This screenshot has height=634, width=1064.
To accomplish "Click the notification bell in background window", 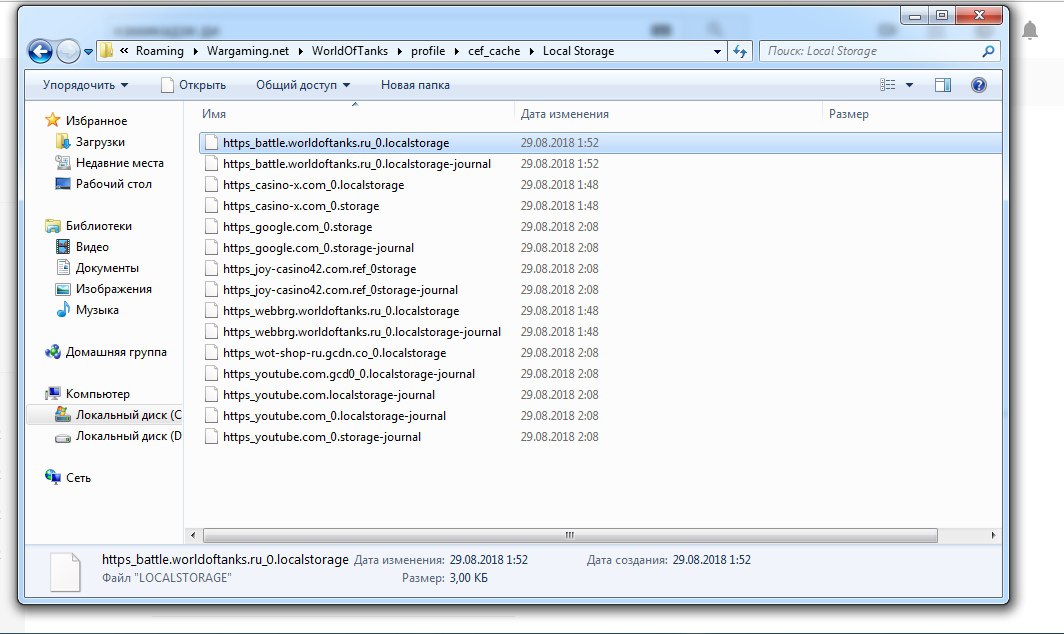I will point(1030,31).
